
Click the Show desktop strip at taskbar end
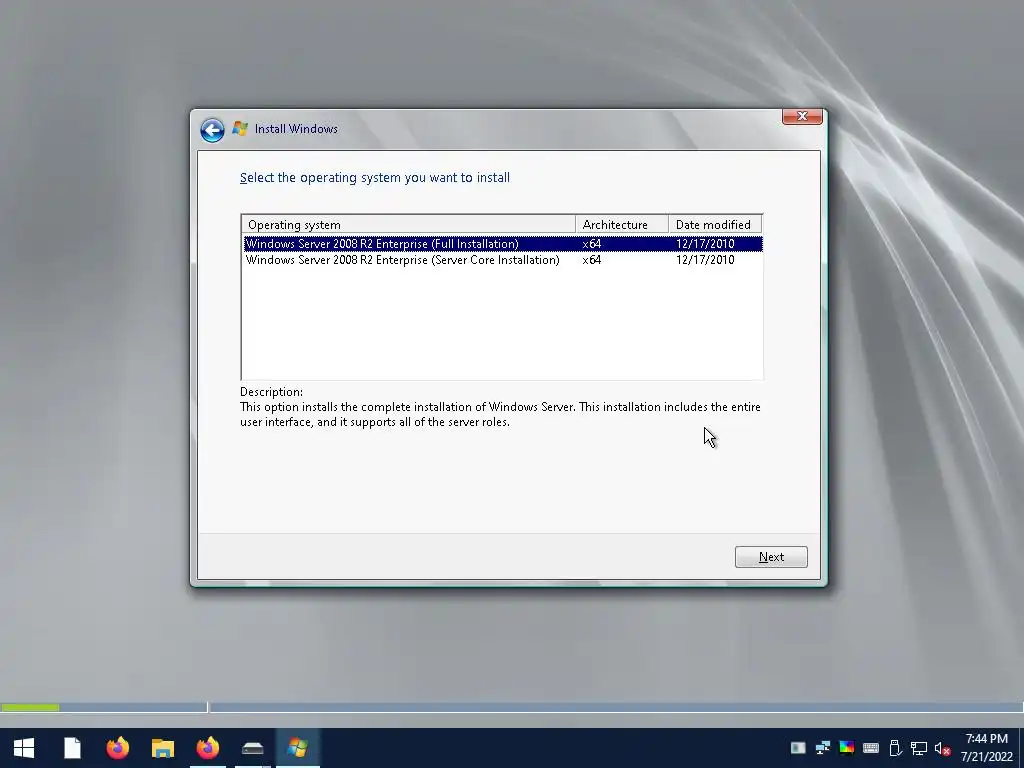pyautogui.click(x=1021, y=748)
